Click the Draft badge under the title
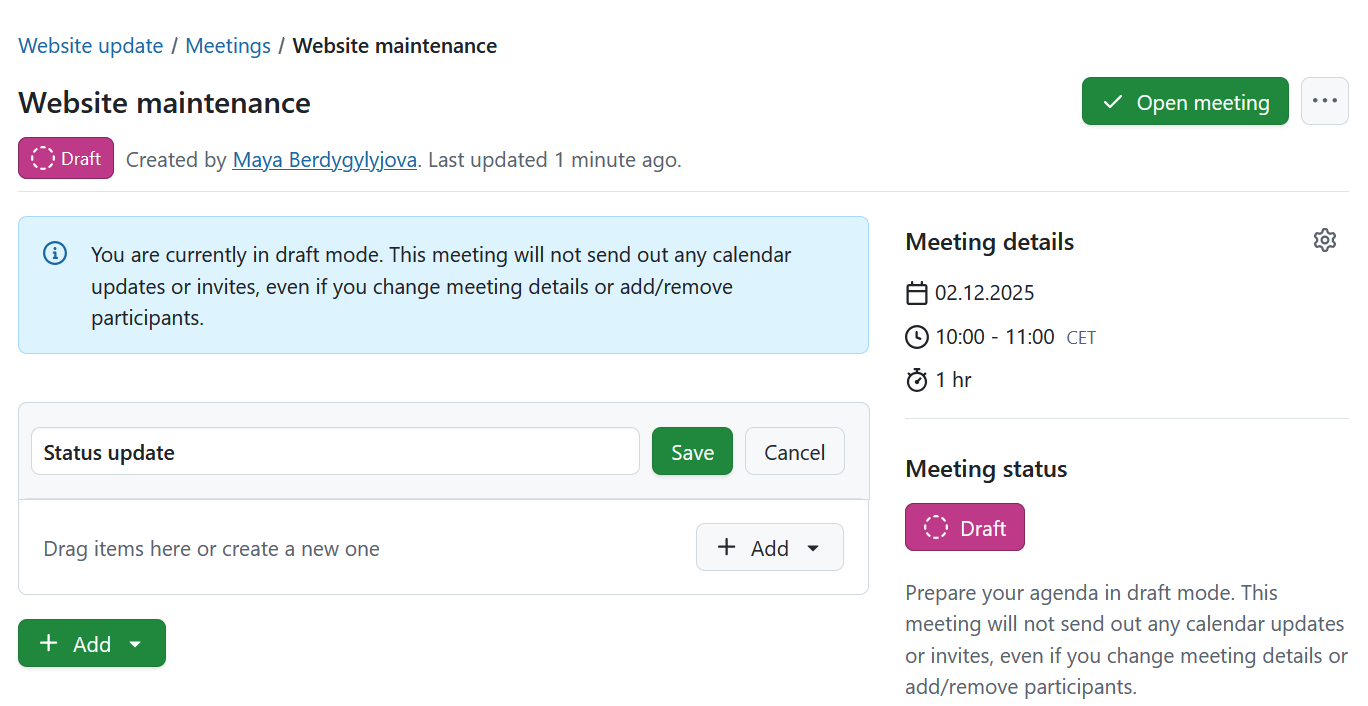Image resolution: width=1368 pixels, height=706 pixels. tap(66, 158)
